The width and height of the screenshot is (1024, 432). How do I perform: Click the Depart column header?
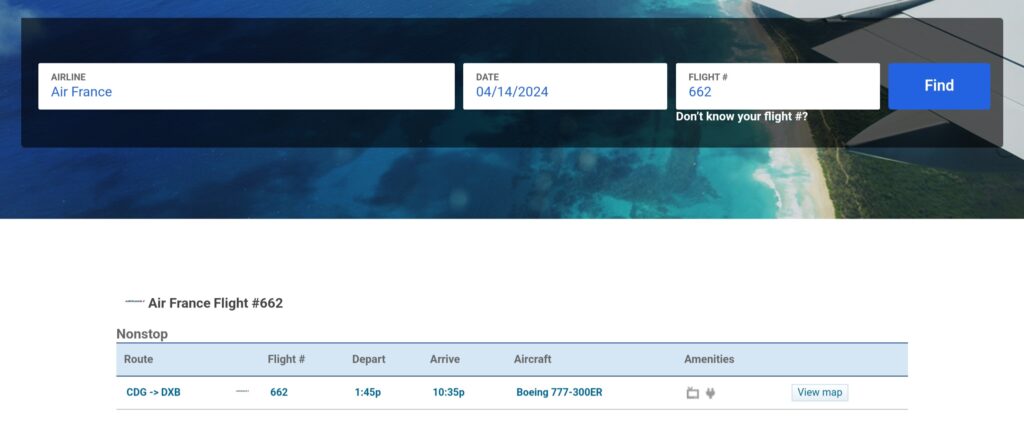[x=368, y=359]
